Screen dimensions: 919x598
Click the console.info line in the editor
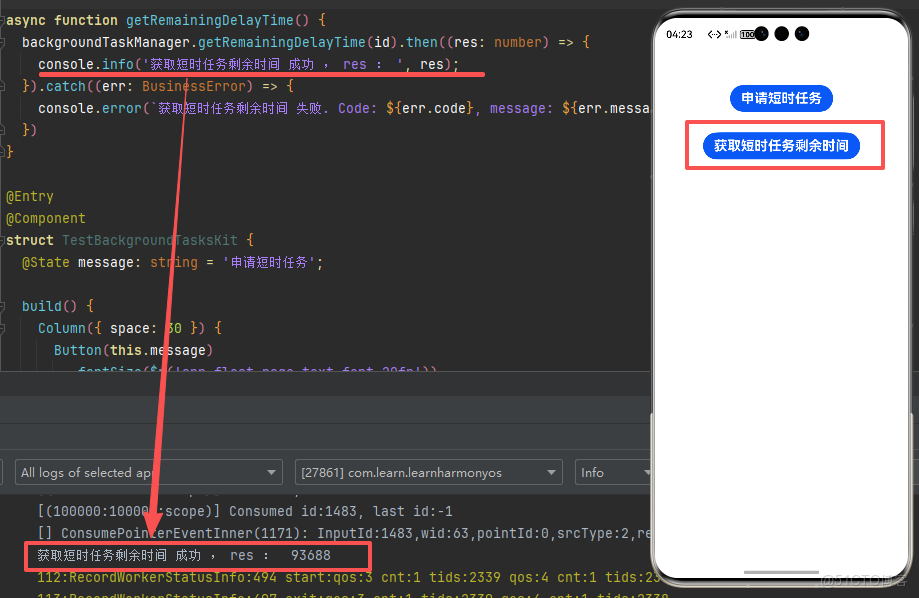pyautogui.click(x=249, y=64)
